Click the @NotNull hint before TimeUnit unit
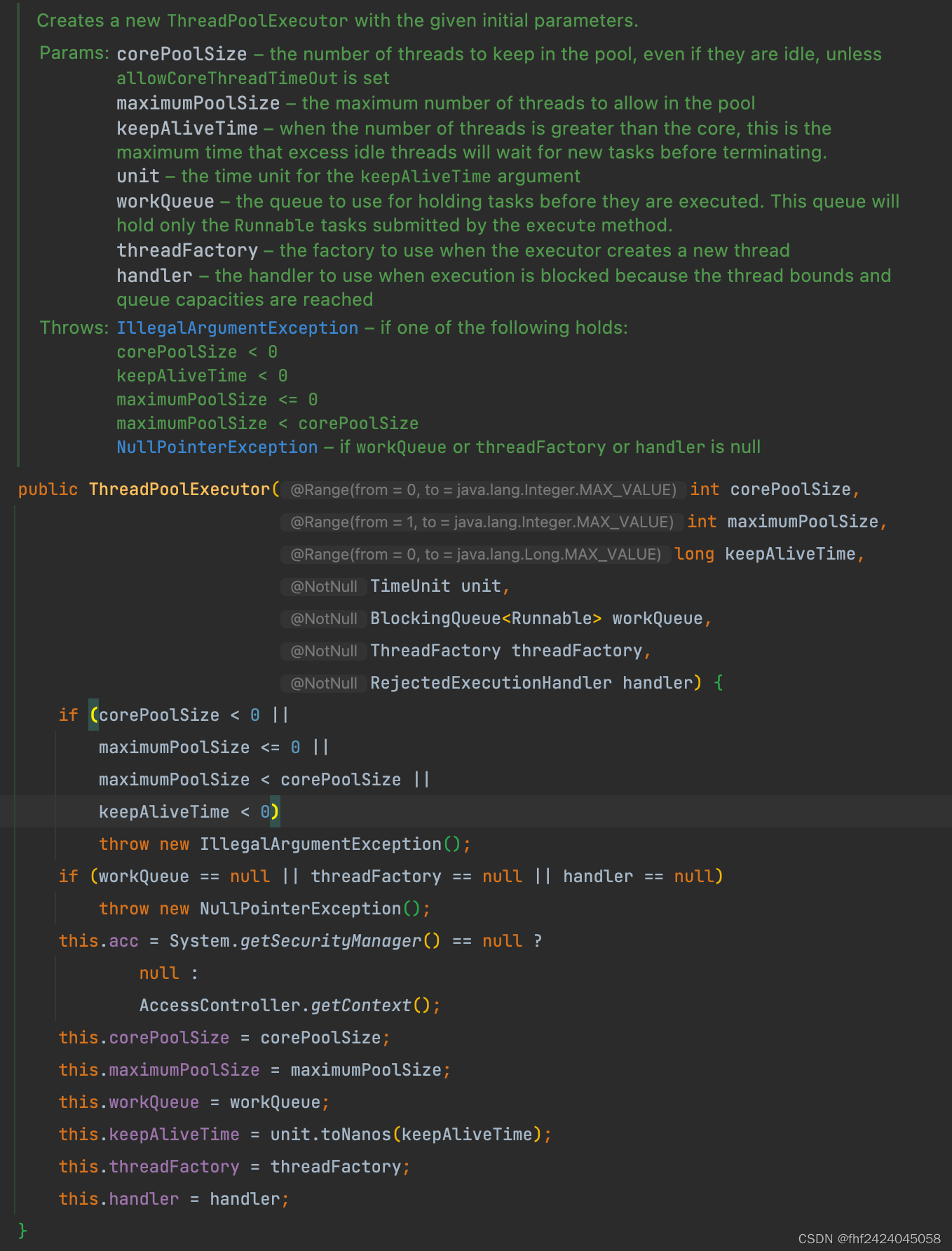 324,586
